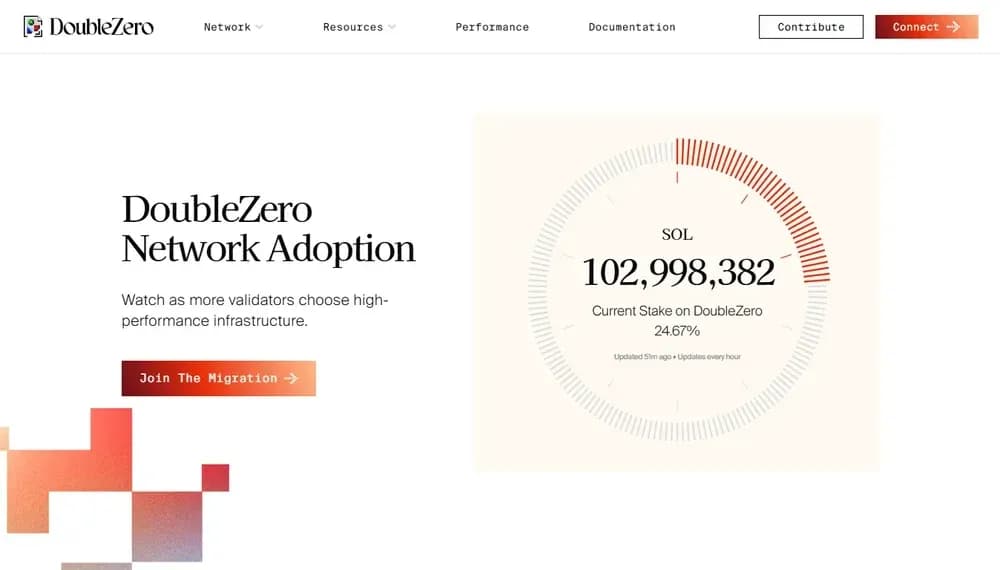Open the Documentation link
The width and height of the screenshot is (1000, 570).
(632, 27)
